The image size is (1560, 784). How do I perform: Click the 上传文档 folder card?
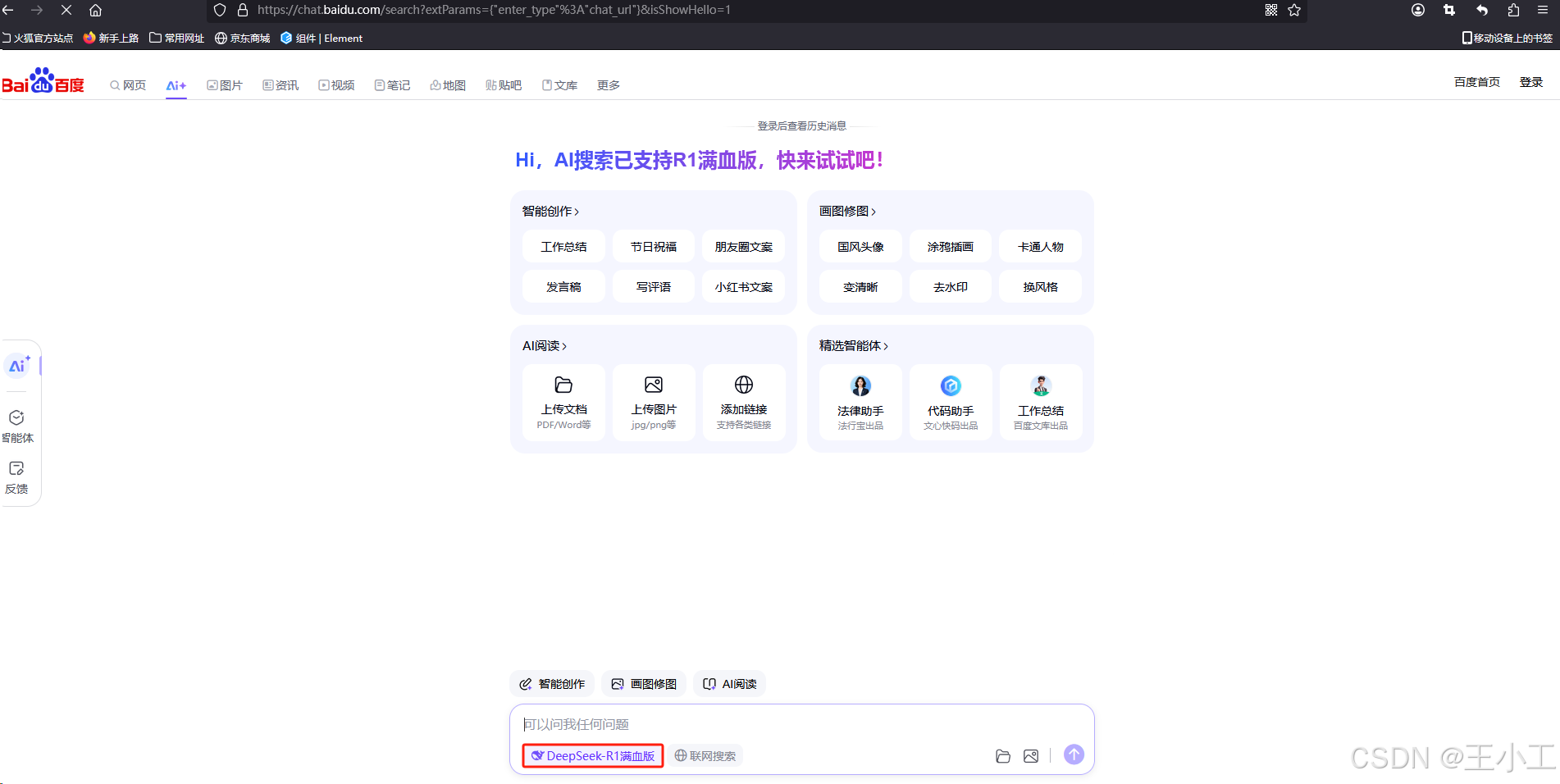coord(563,403)
